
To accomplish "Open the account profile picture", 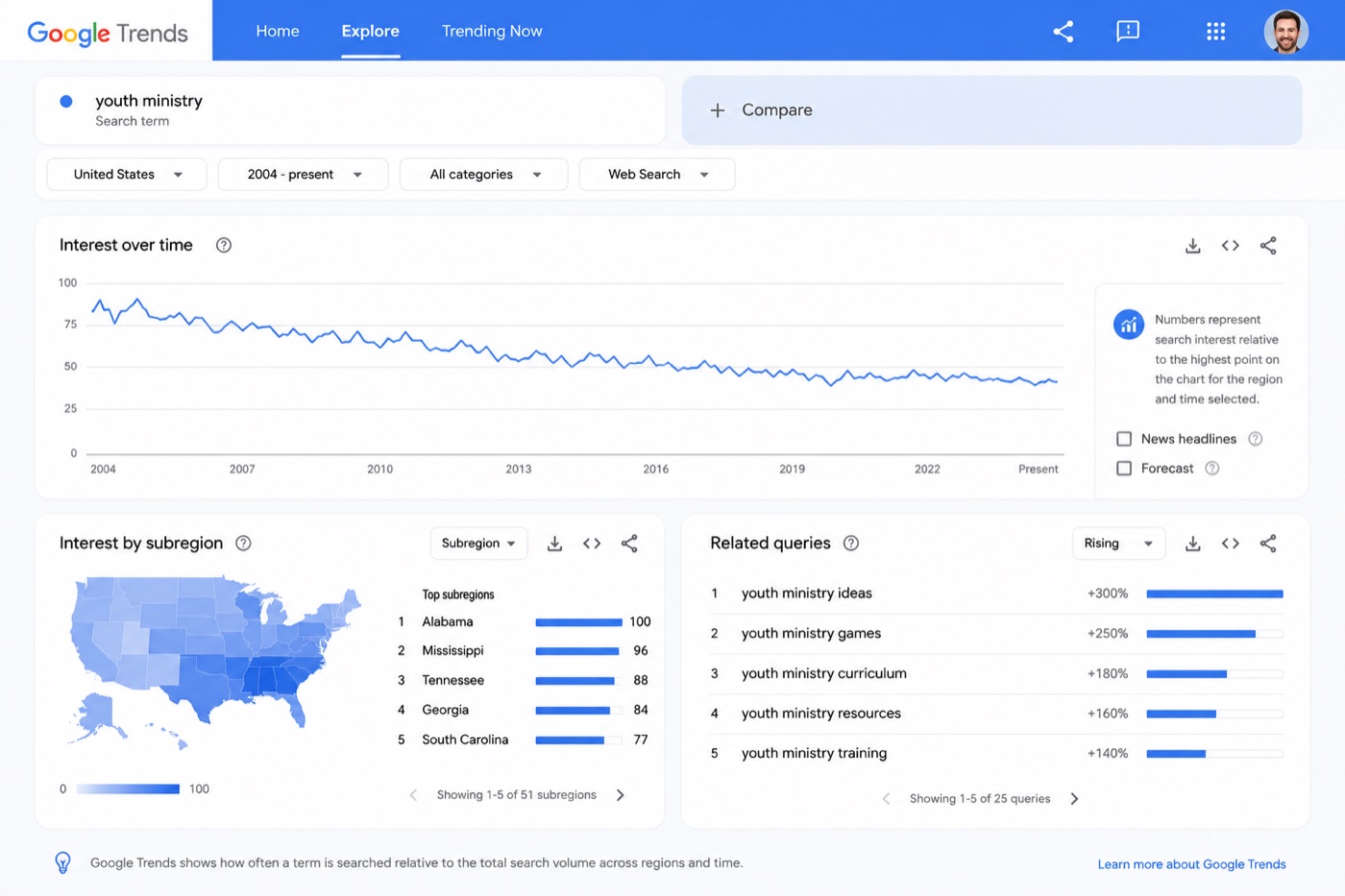I will [1285, 31].
